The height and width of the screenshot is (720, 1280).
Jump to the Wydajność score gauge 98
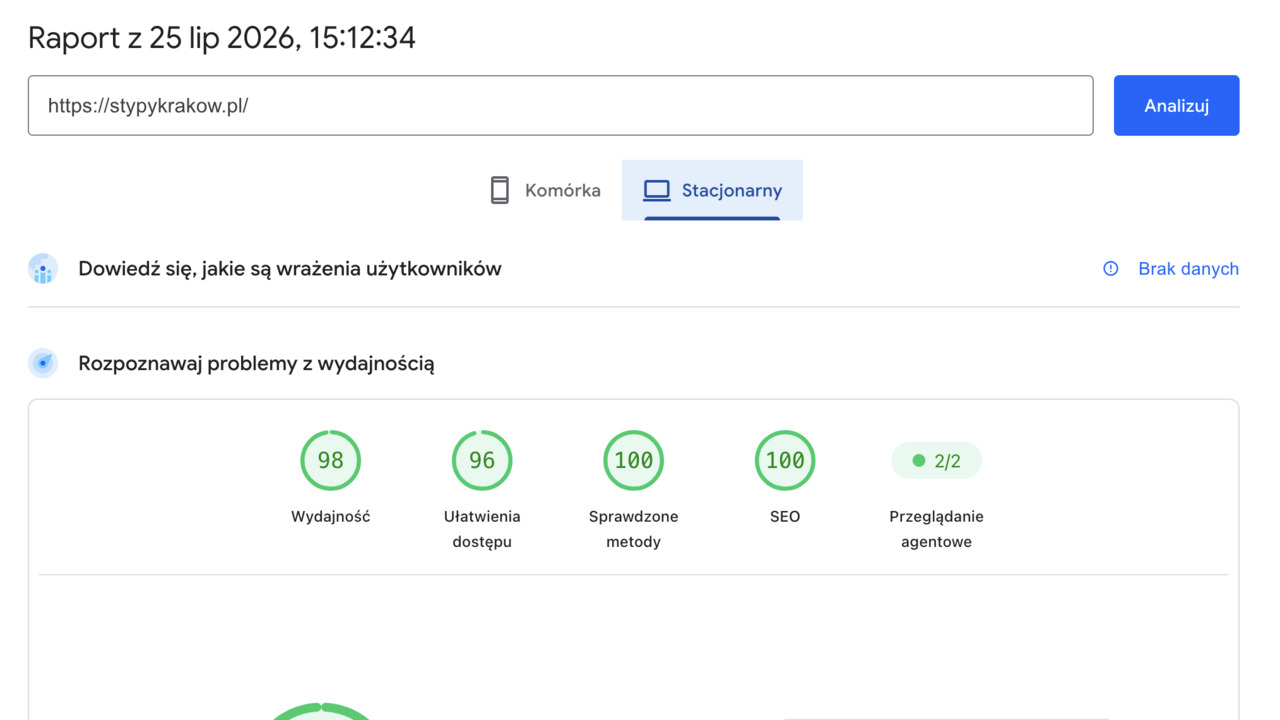(330, 460)
